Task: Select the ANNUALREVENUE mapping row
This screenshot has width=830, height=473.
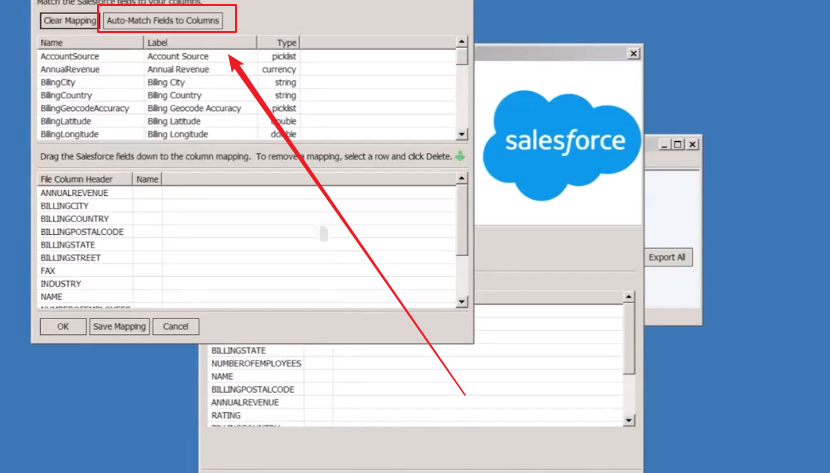Action: pyautogui.click(x=247, y=193)
